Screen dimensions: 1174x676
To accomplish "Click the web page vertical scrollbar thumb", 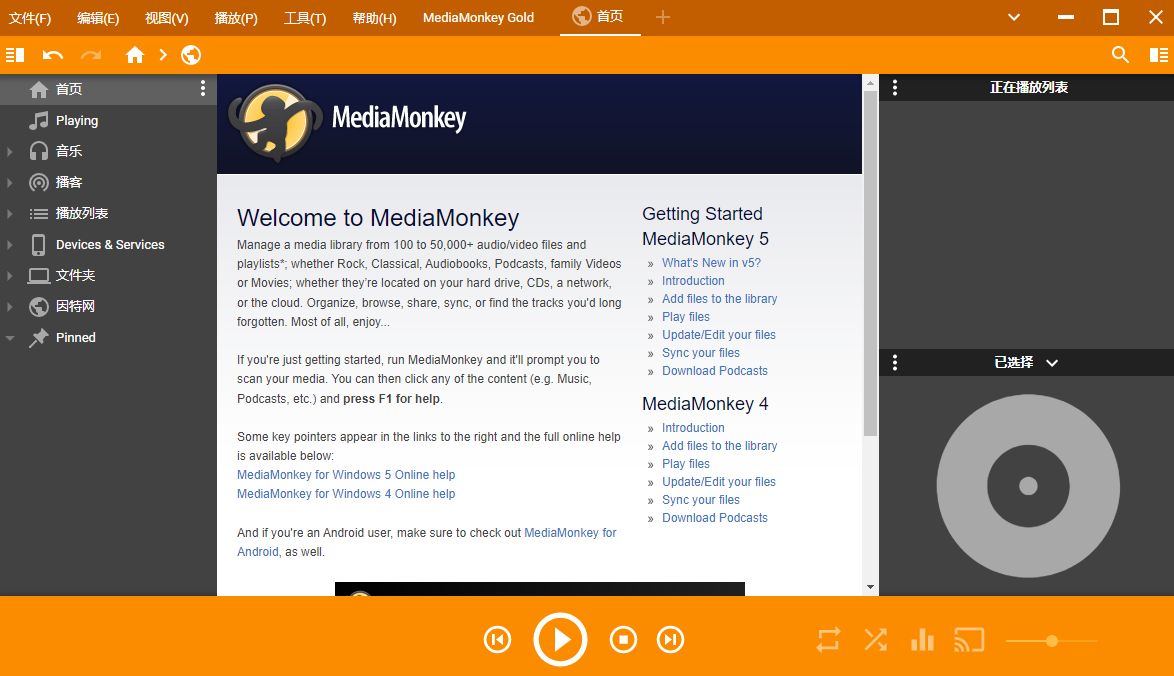I will (x=870, y=263).
